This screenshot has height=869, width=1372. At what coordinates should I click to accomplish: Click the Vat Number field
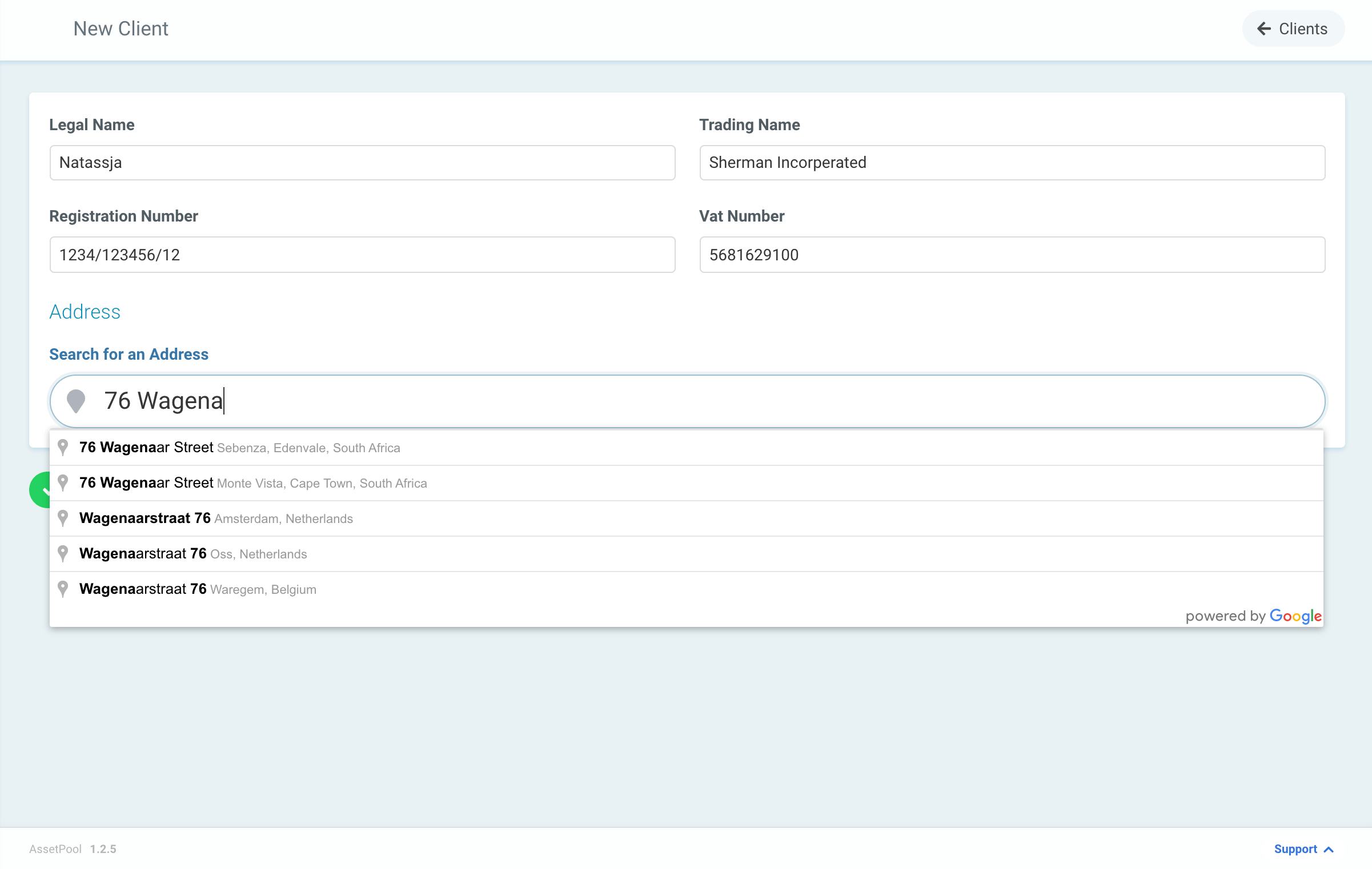(1012, 255)
